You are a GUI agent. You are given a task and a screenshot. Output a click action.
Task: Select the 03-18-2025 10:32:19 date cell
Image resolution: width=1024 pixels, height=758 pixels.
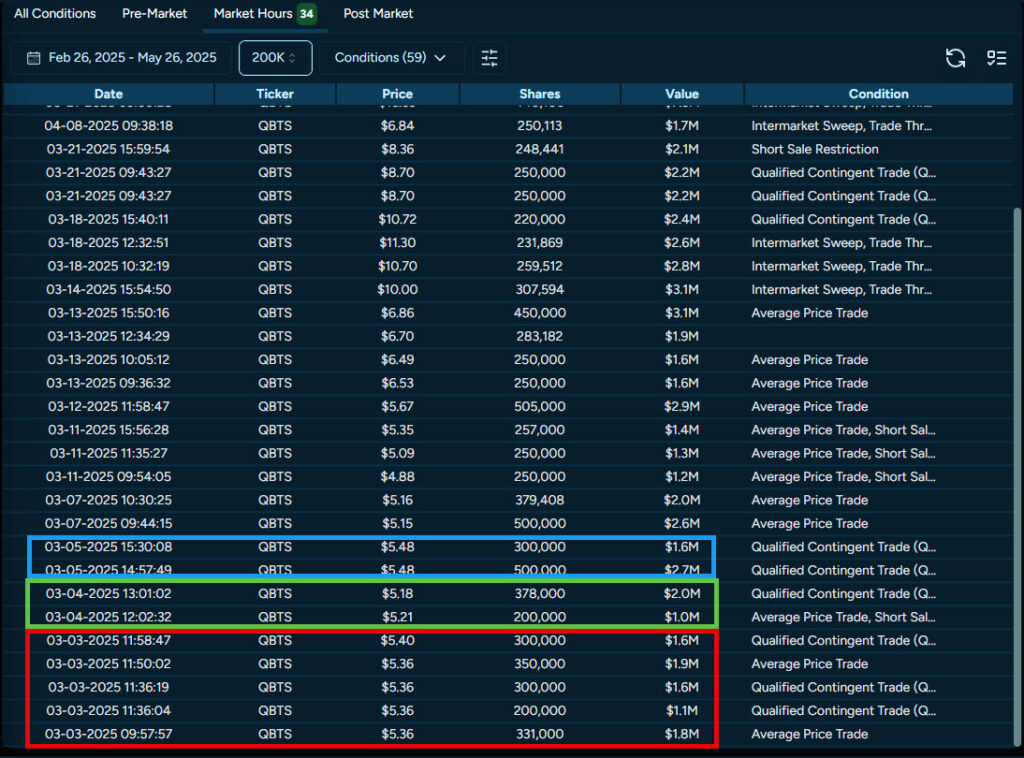[108, 266]
